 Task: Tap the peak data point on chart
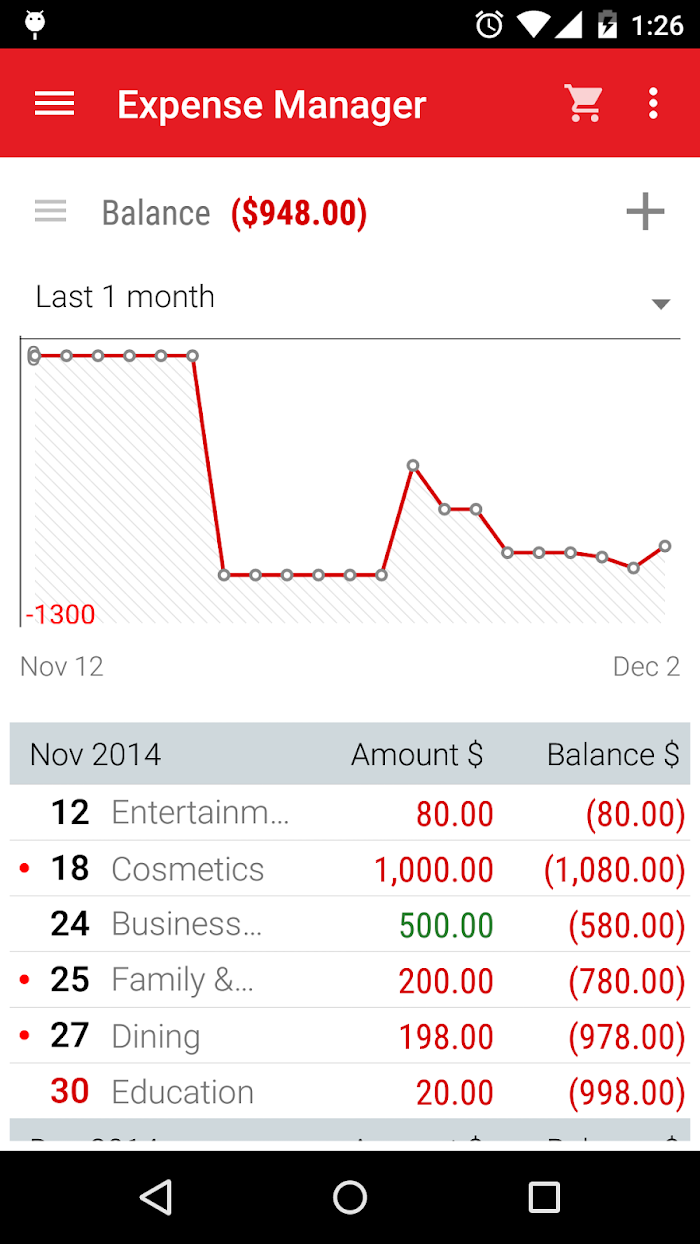click(x=413, y=465)
